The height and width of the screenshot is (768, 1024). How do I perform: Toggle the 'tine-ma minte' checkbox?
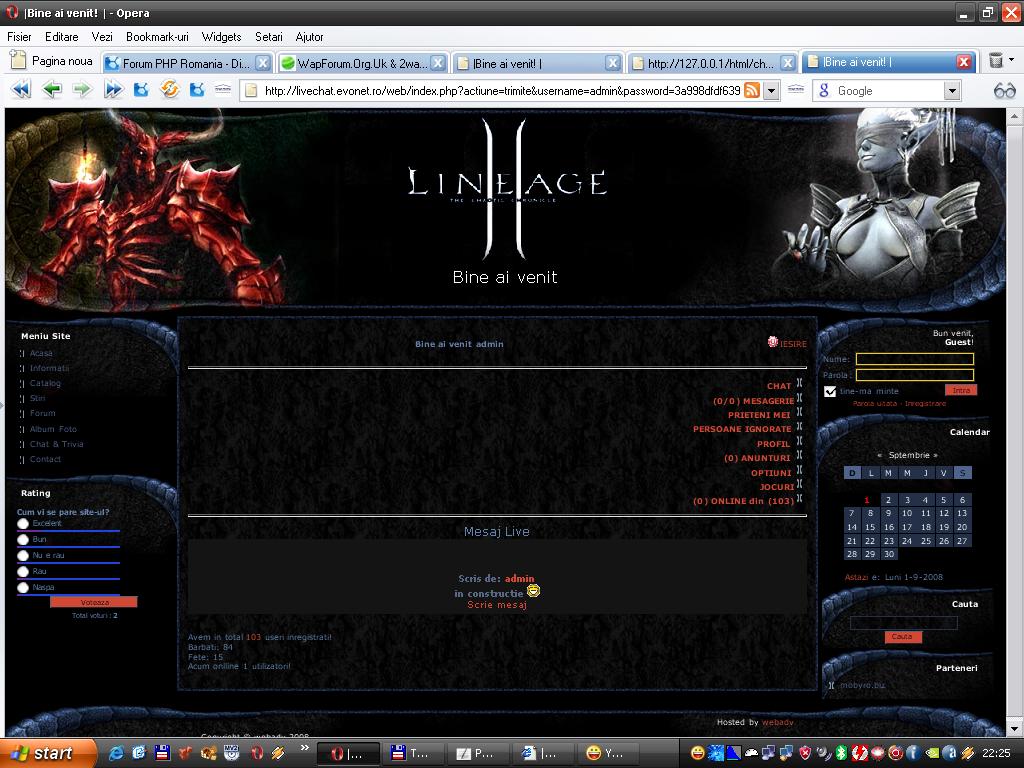click(830, 391)
